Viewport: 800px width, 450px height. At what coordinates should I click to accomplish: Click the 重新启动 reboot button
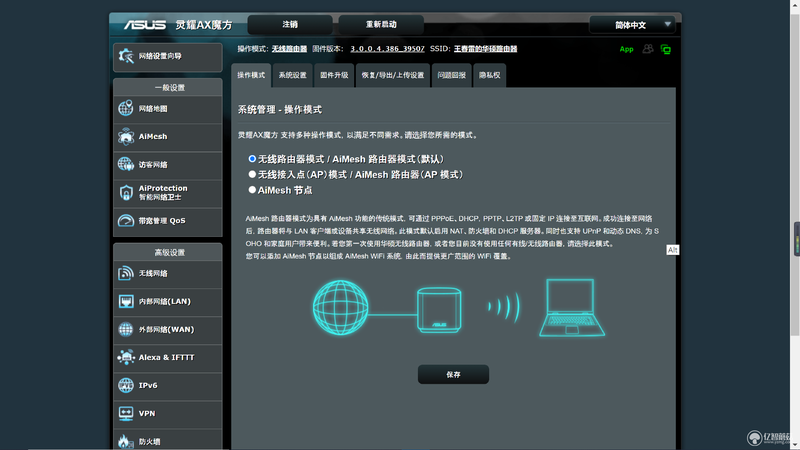pos(381,24)
